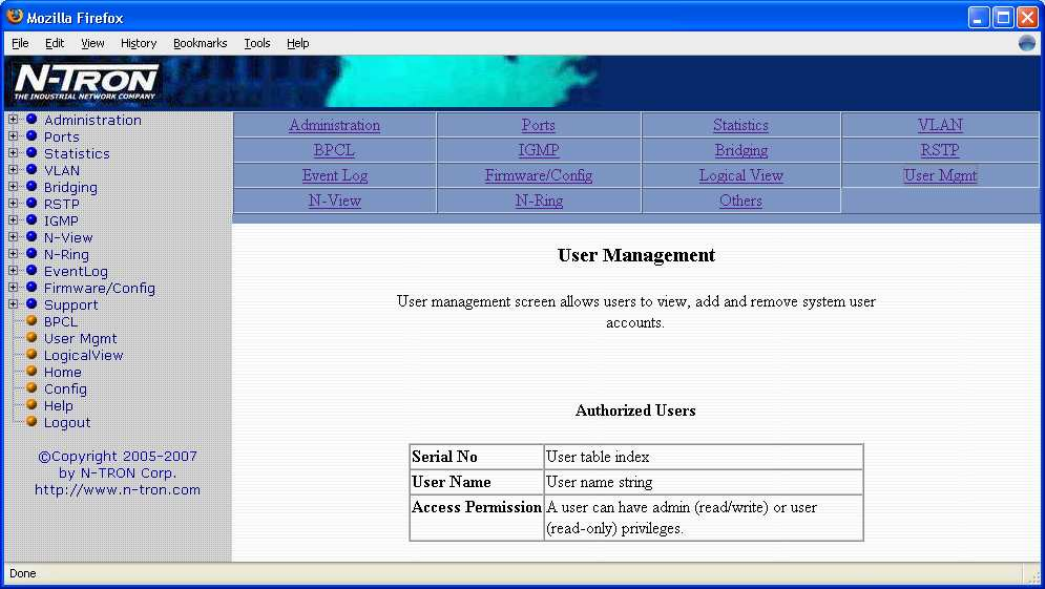Image resolution: width=1045 pixels, height=589 pixels.
Task: Open the Logical View link in navigation table
Action: tap(741, 176)
